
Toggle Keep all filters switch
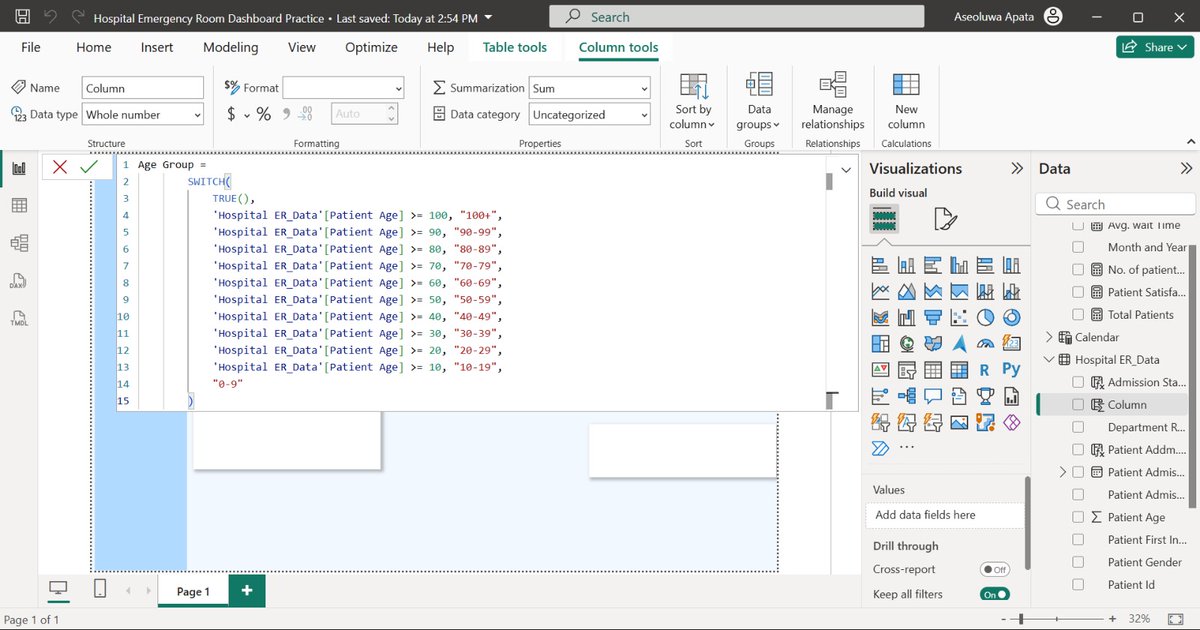(995, 594)
